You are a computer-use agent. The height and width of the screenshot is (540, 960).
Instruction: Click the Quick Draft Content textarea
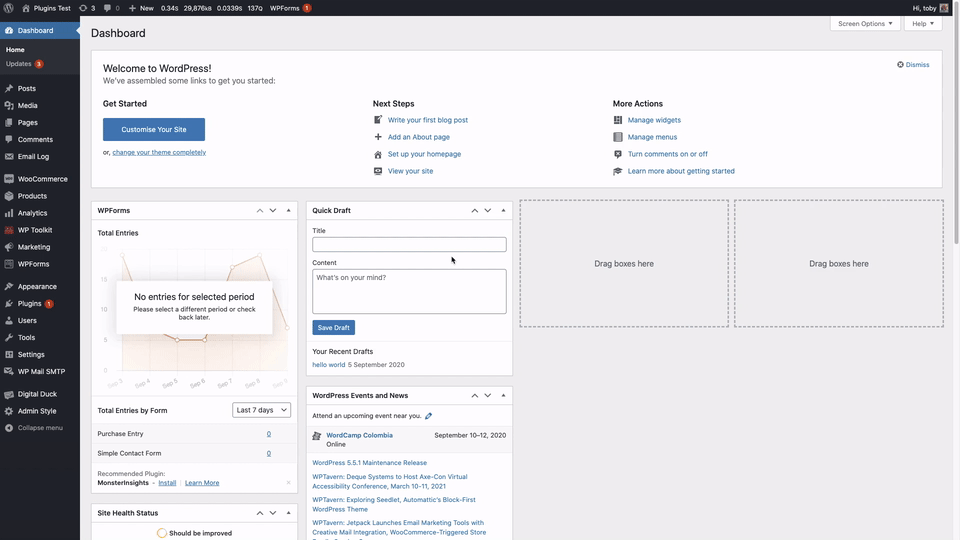point(409,291)
